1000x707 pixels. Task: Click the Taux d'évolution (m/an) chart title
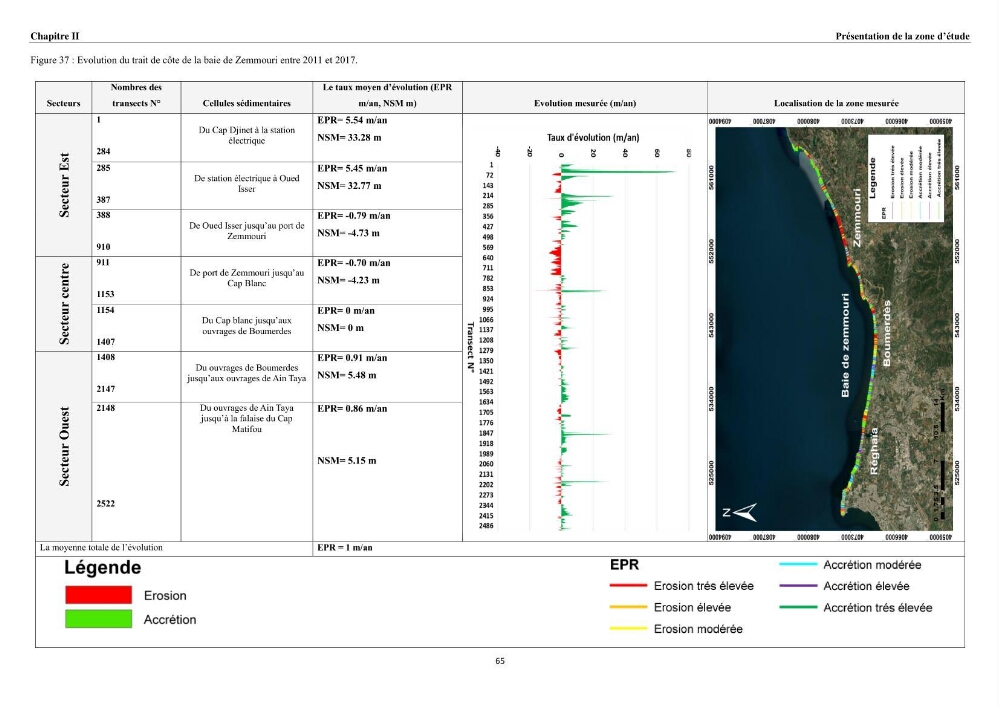(x=593, y=138)
